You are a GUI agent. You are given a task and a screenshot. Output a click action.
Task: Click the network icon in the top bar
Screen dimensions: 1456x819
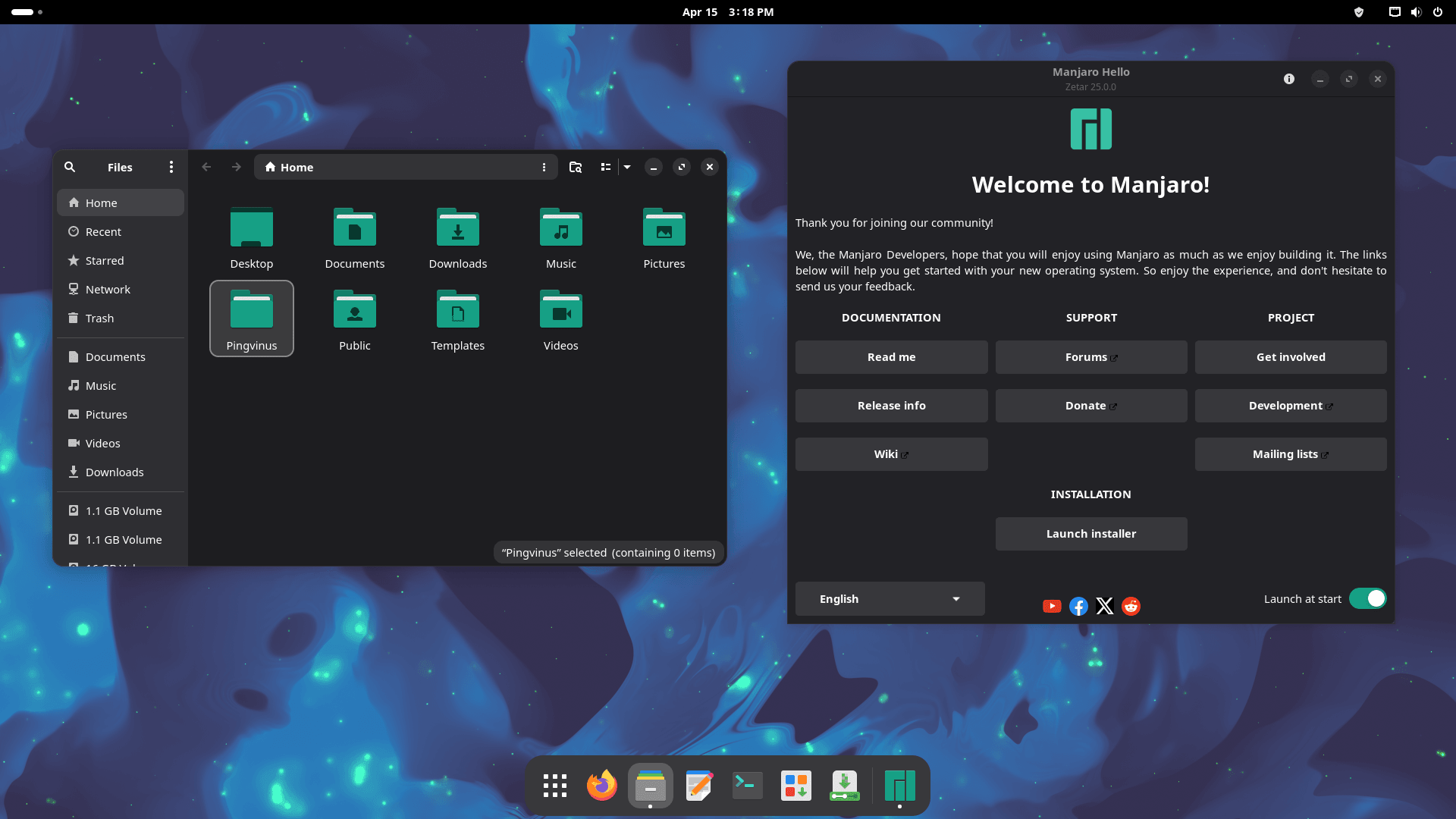pos(1395,12)
